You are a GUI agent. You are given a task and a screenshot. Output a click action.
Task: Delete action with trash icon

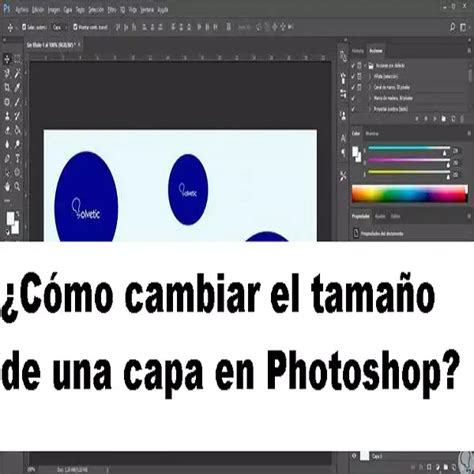(462, 119)
